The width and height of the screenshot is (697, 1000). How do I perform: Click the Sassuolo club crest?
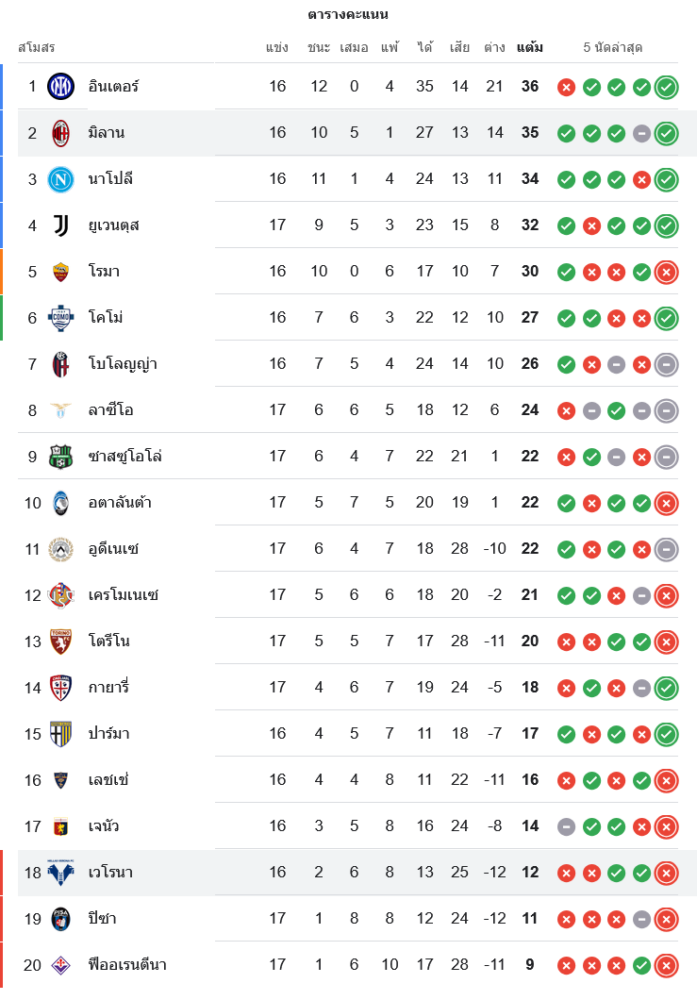click(x=61, y=456)
